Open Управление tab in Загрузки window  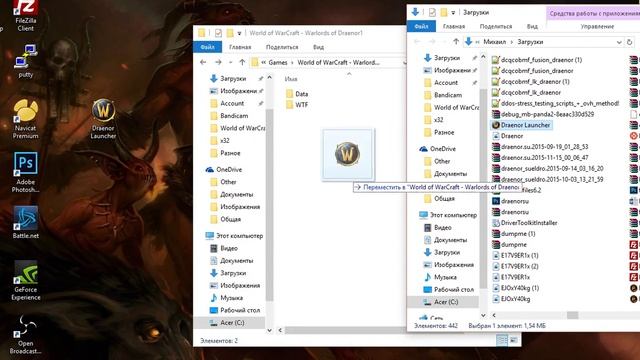pos(597,26)
